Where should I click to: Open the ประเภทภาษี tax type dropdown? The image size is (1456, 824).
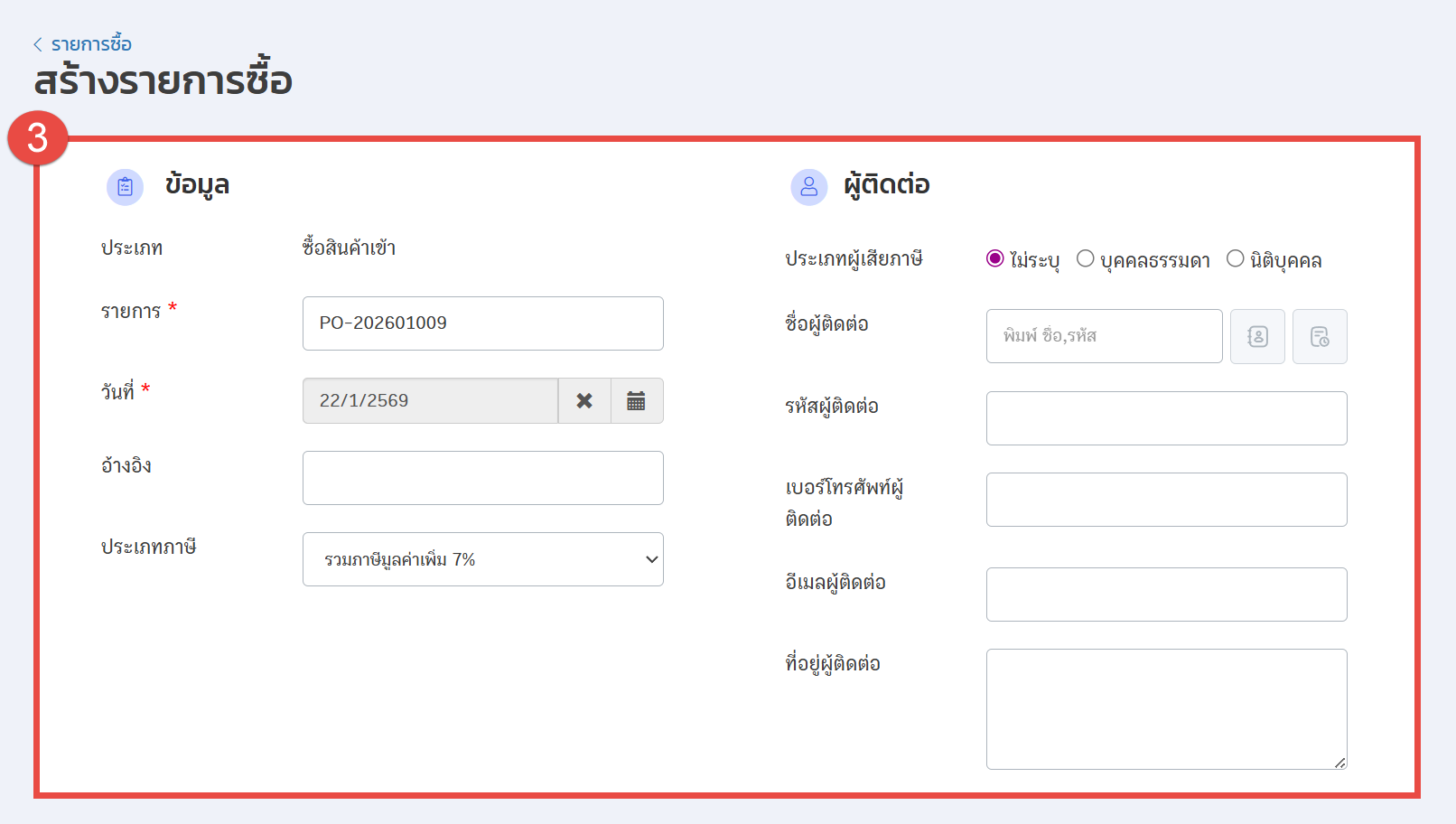pyautogui.click(x=482, y=559)
